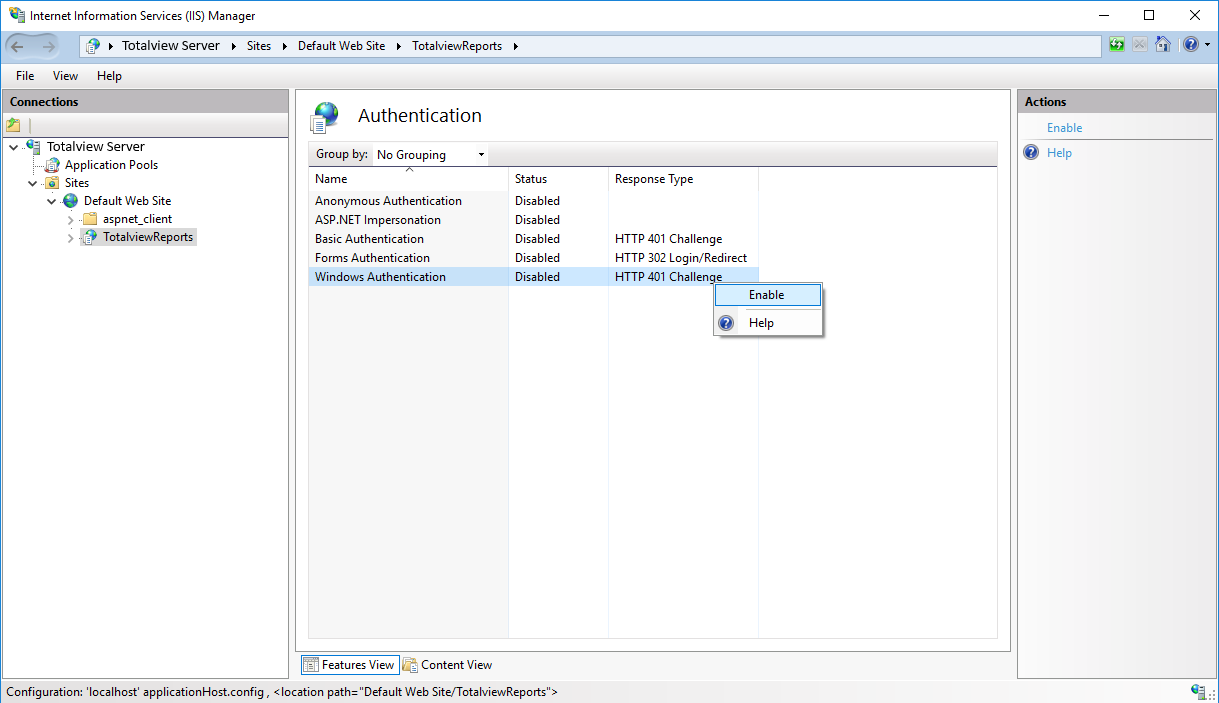The height and width of the screenshot is (703, 1219).
Task: Click the Features View tab icon
Action: point(311,665)
